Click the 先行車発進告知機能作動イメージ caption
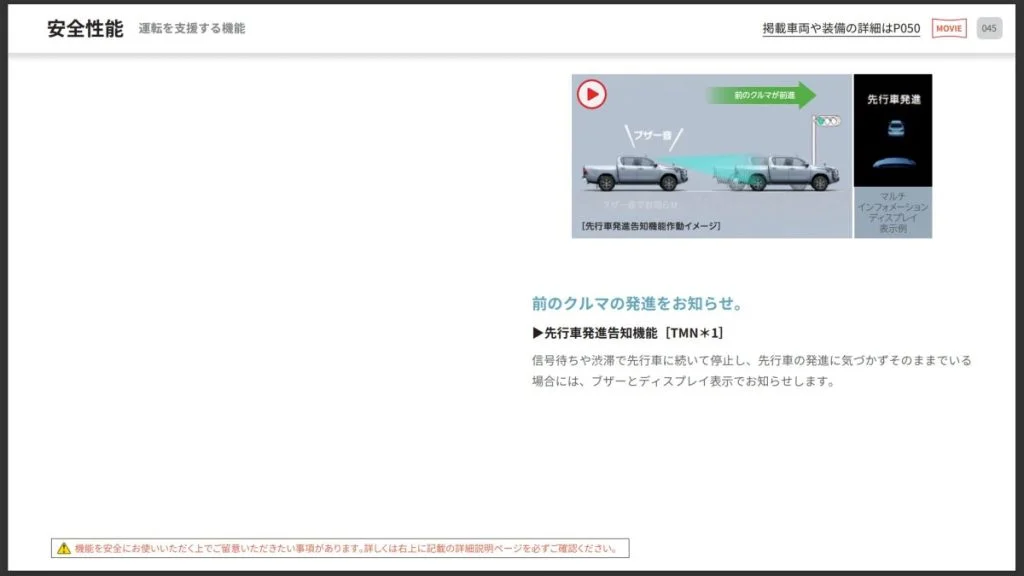 point(650,226)
